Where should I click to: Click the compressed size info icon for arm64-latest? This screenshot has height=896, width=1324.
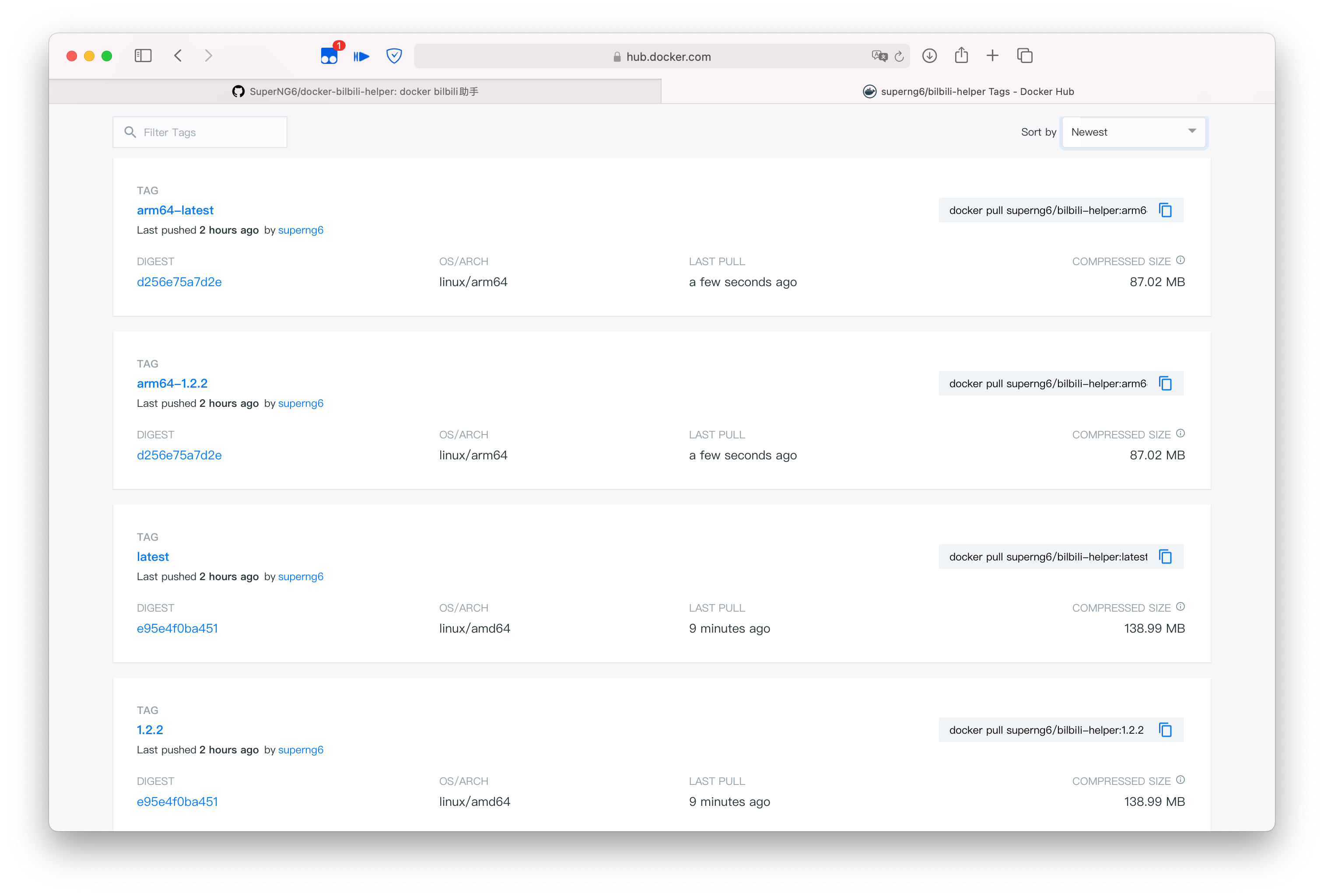[1180, 260]
